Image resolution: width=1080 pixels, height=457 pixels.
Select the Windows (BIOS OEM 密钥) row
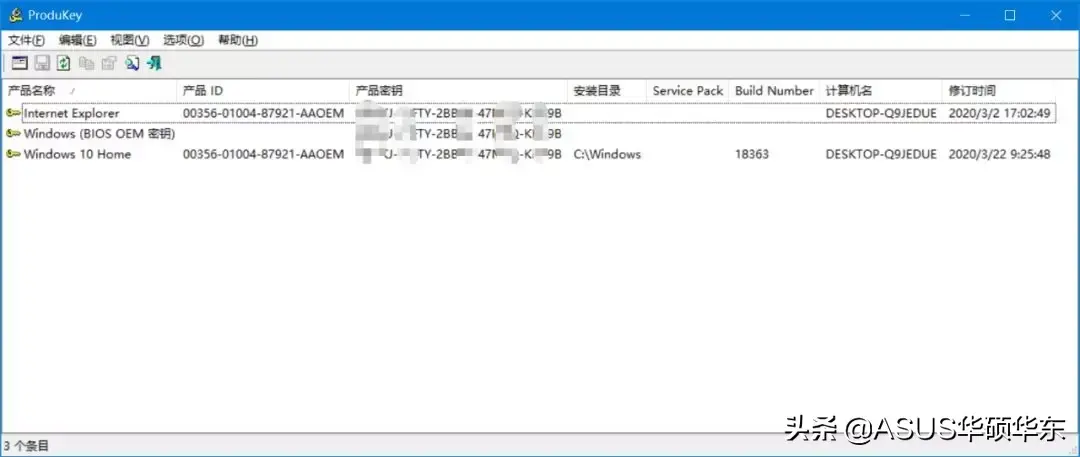529,134
